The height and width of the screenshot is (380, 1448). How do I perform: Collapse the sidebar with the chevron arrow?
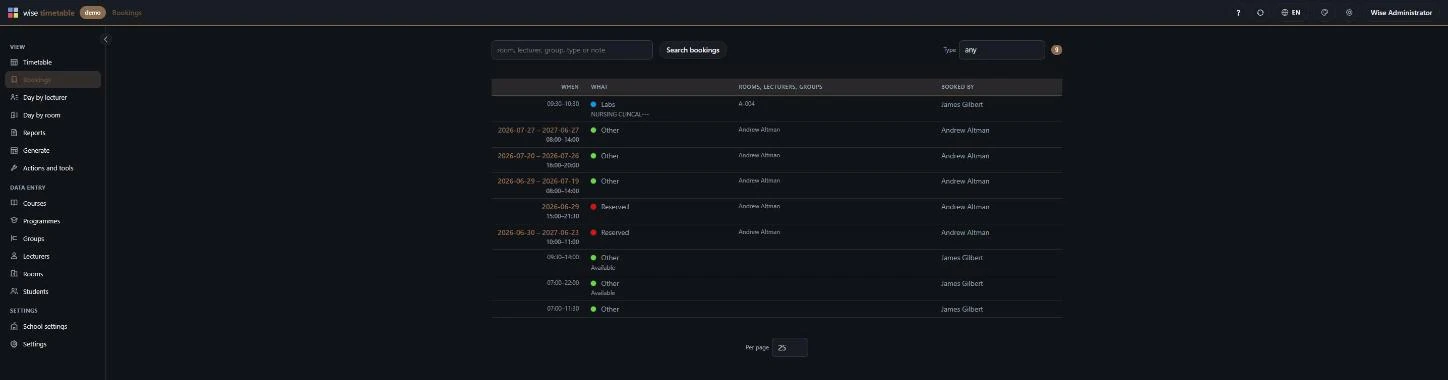tap(106, 39)
